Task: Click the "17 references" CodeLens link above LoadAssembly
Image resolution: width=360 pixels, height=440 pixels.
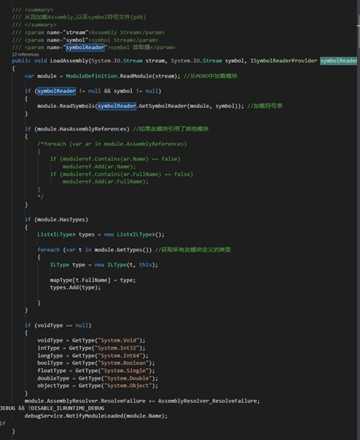Action: pyautogui.click(x=25, y=54)
